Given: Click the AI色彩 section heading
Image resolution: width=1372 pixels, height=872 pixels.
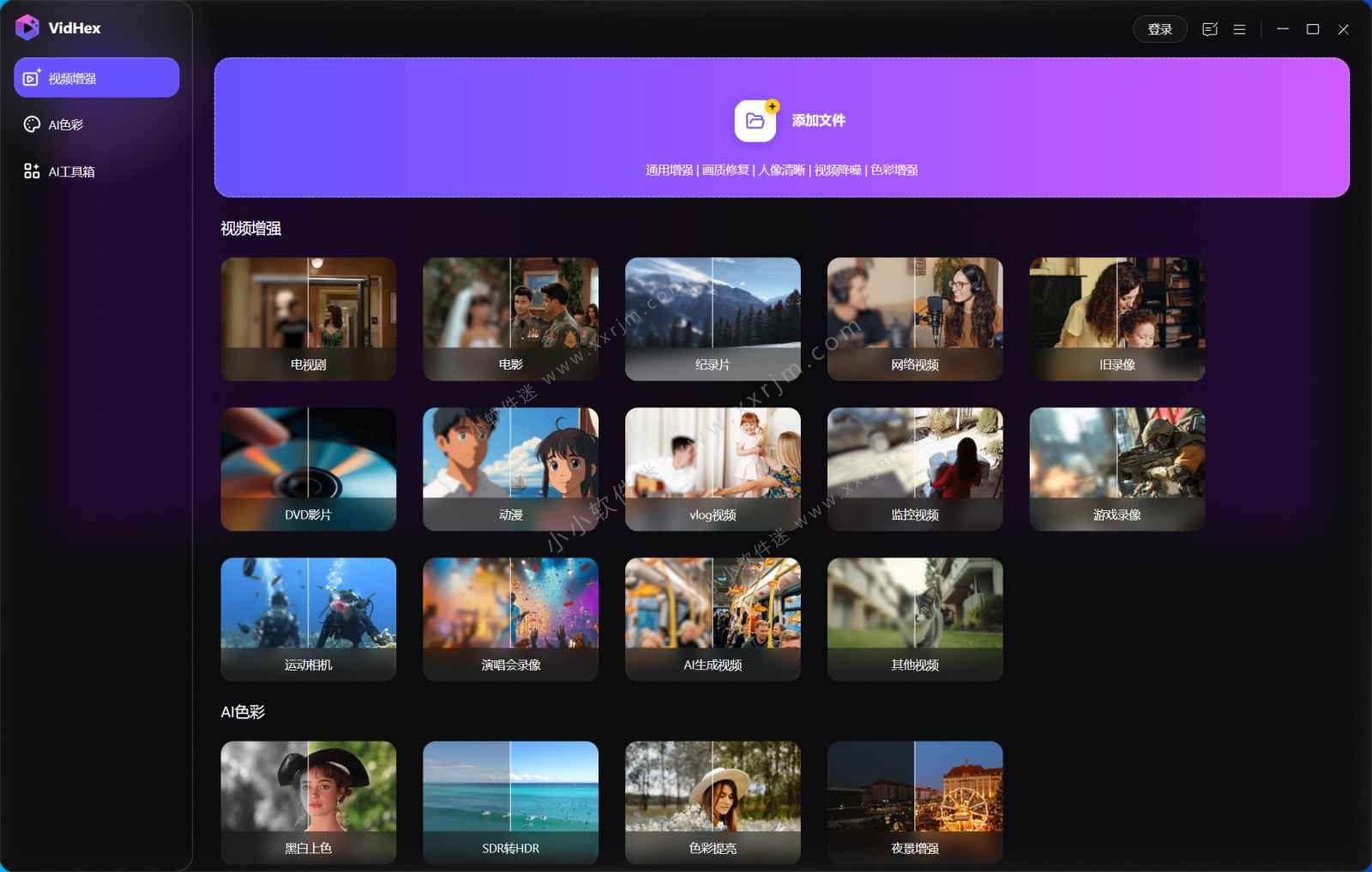Looking at the screenshot, I should pyautogui.click(x=244, y=713).
